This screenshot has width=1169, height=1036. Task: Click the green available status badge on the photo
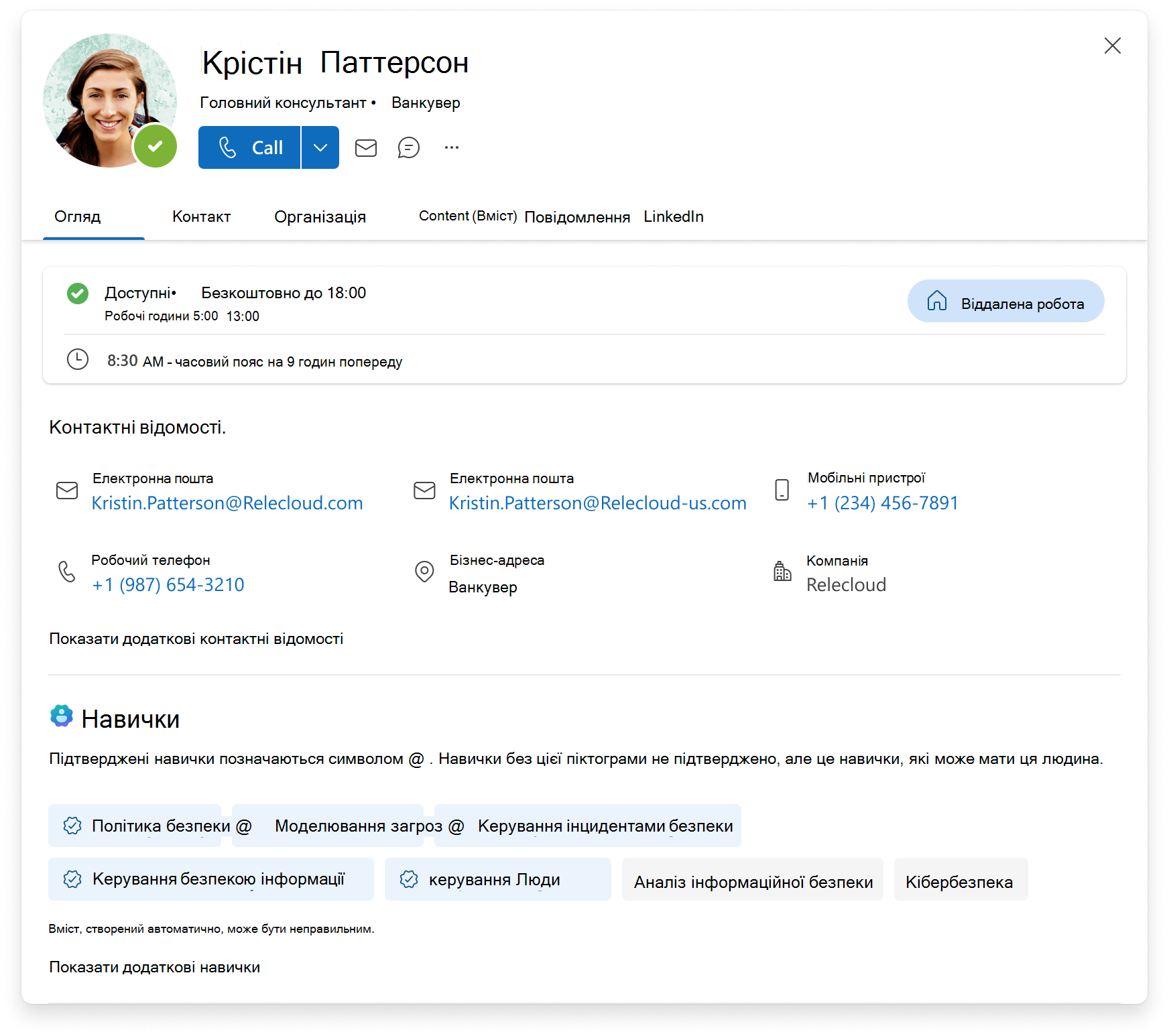coord(156,146)
